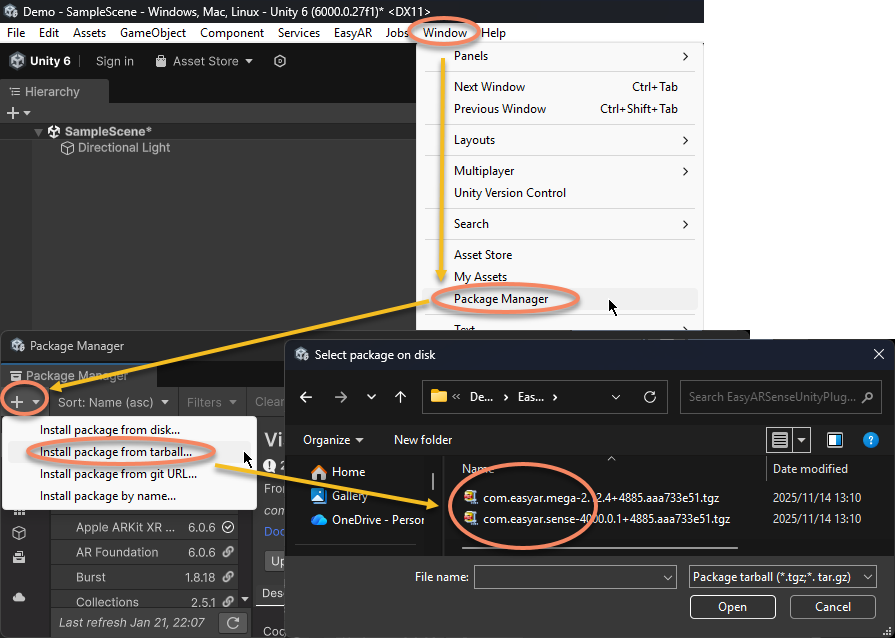Click the cube icon in Package Manager sidebar
Image resolution: width=895 pixels, height=638 pixels.
[x=18, y=533]
